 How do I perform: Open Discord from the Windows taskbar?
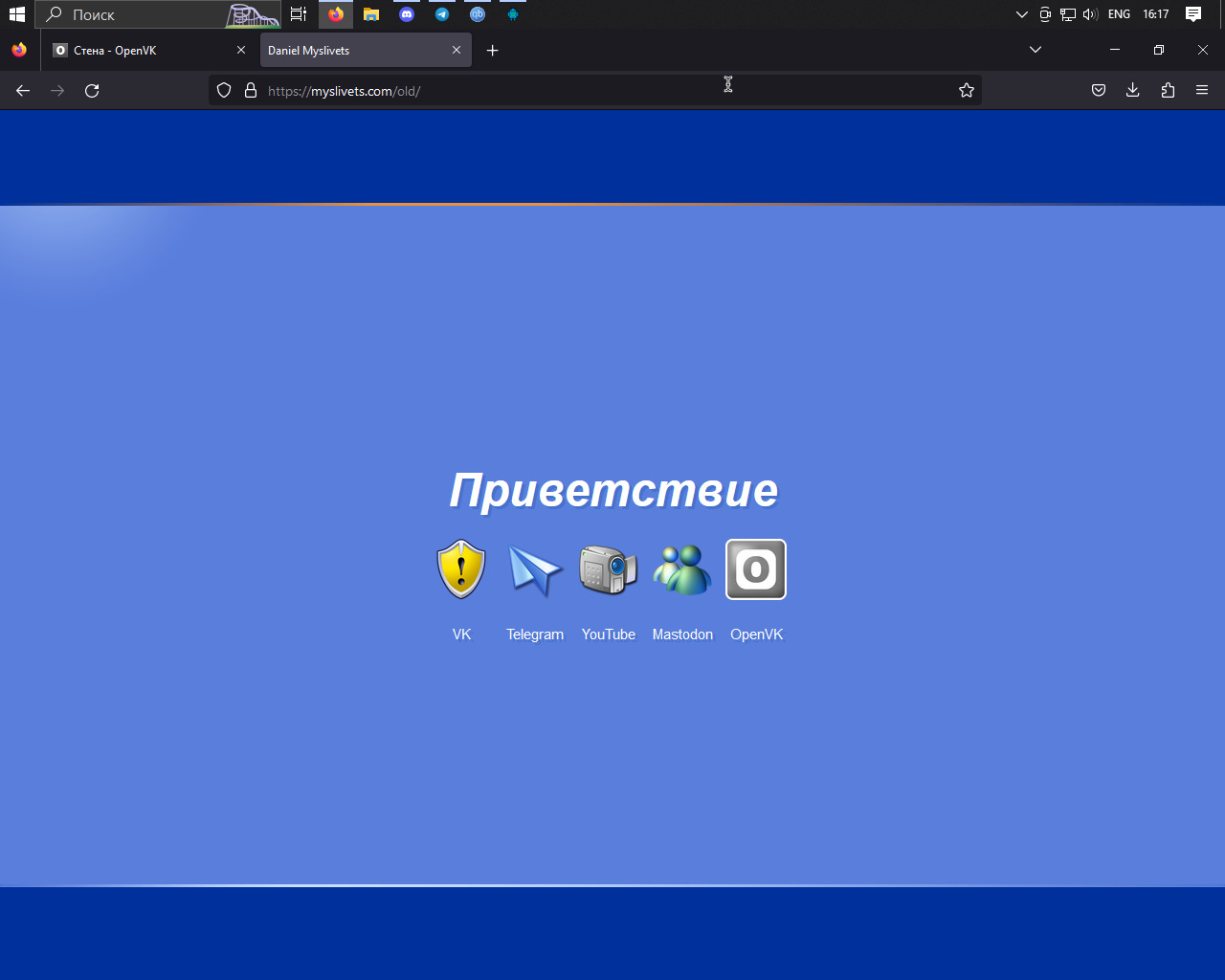(407, 14)
